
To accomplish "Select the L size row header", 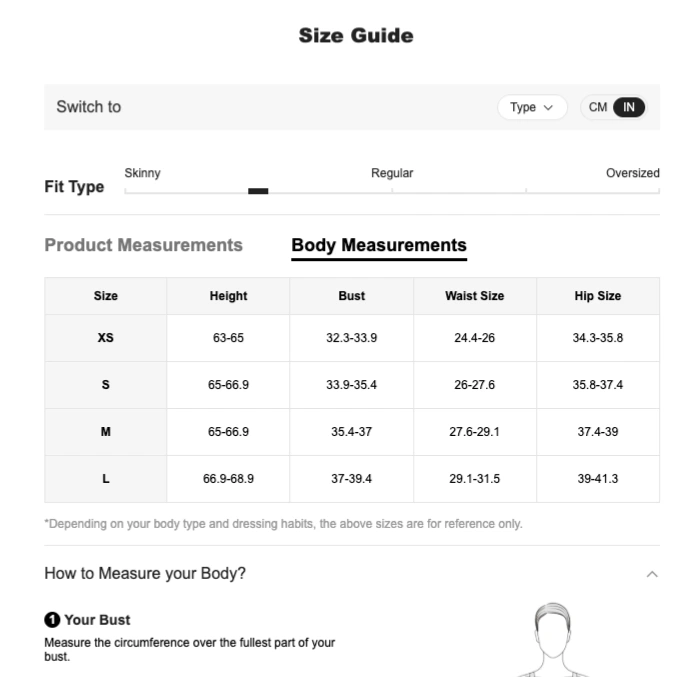I will (105, 479).
